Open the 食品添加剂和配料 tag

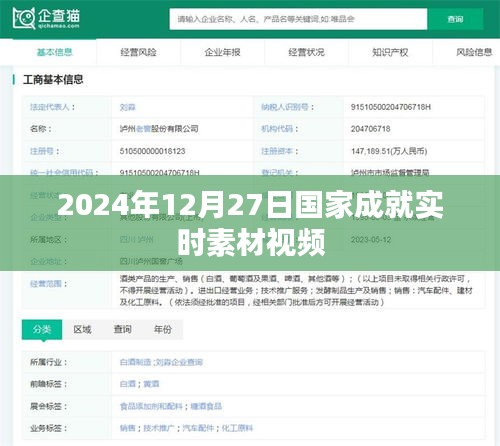click(151, 406)
